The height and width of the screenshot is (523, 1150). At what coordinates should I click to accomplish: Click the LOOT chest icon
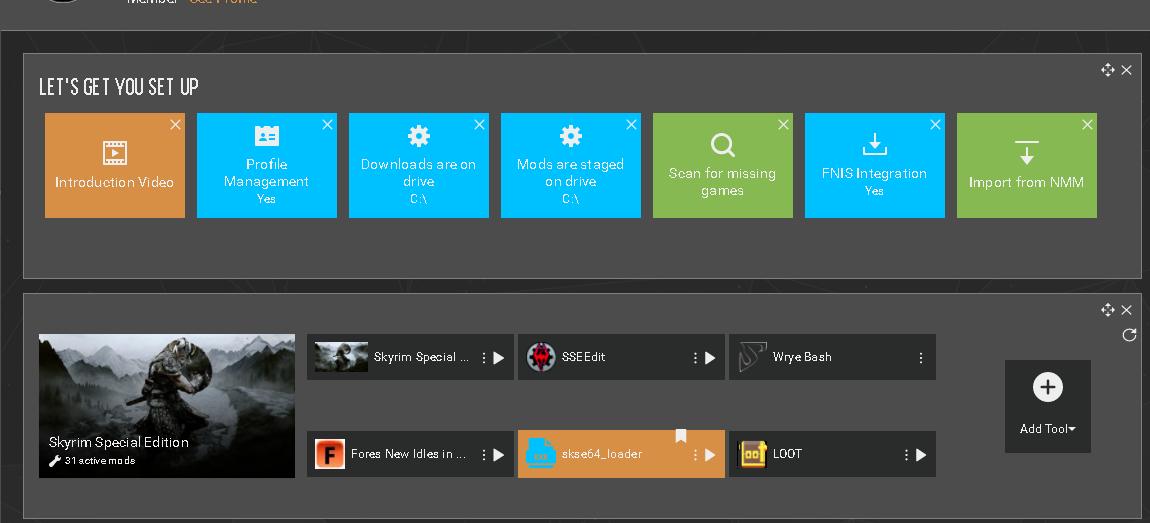coord(752,454)
